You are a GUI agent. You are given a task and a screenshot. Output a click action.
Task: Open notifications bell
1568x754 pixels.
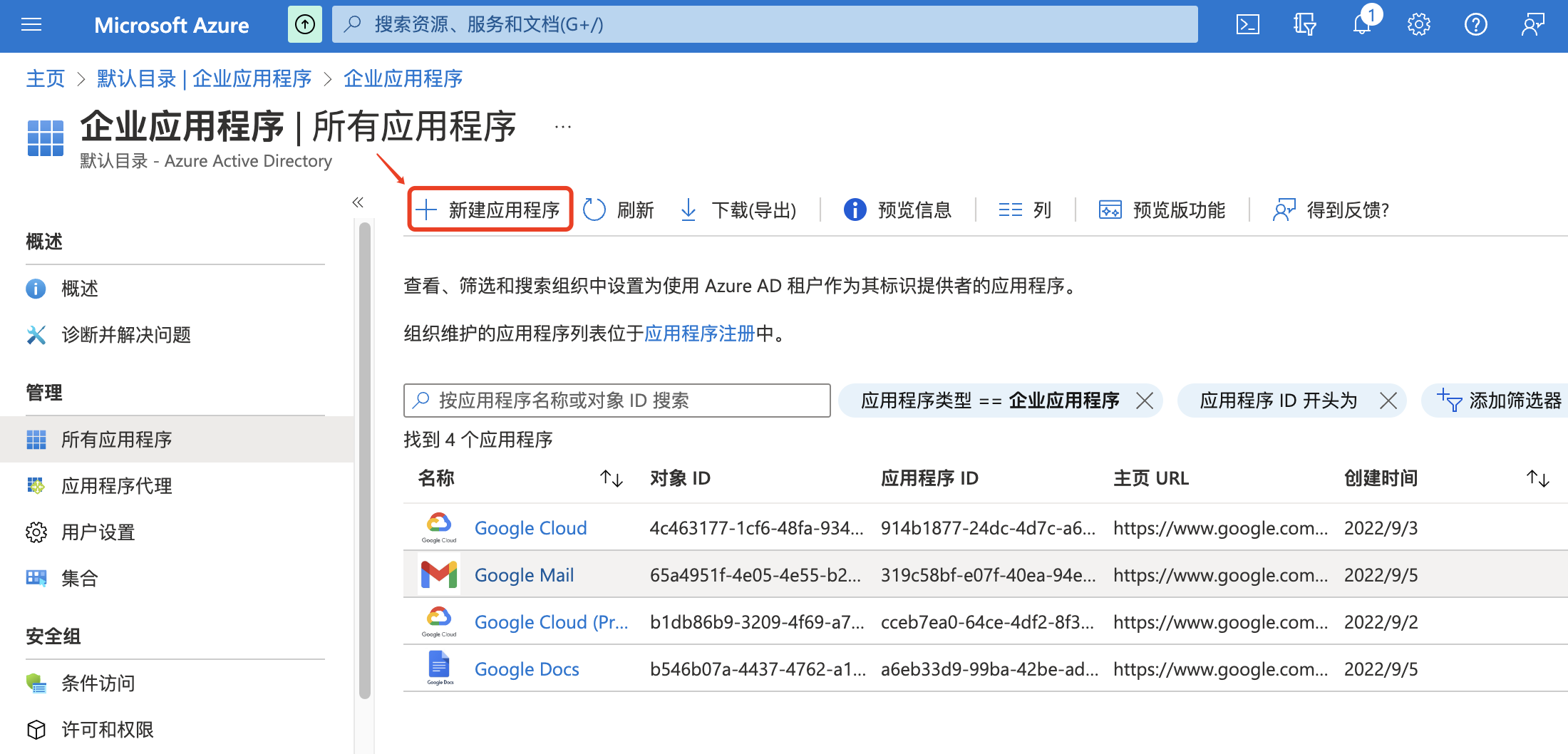pos(1363,23)
